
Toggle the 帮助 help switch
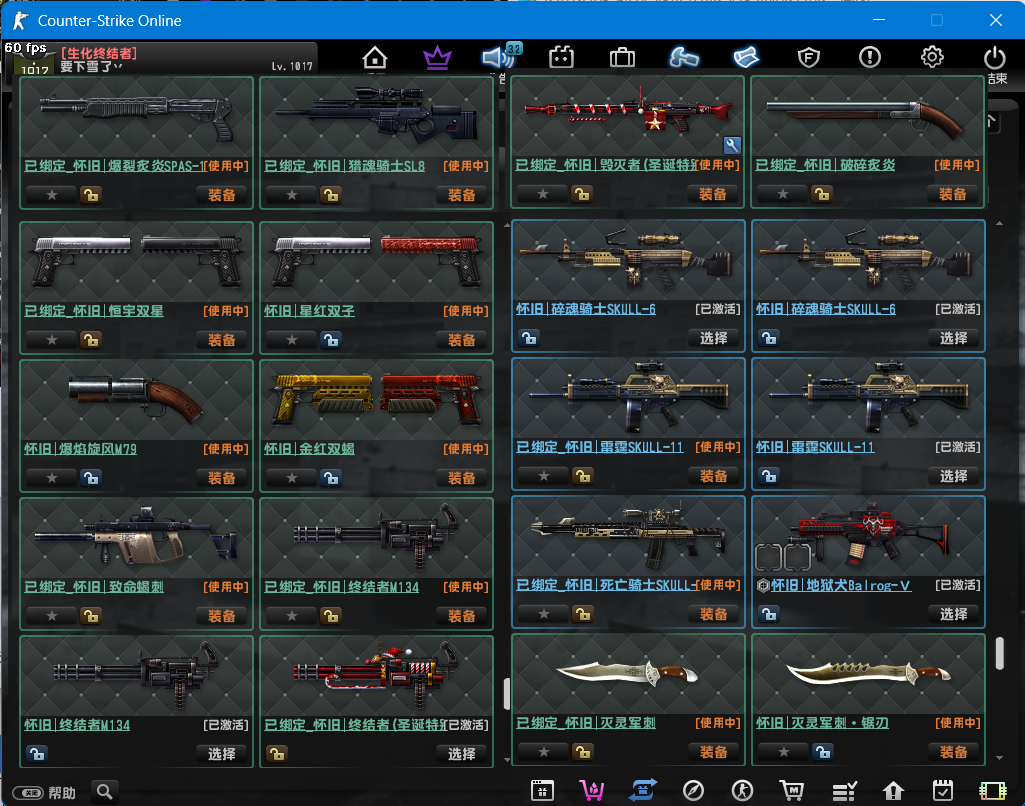point(27,793)
